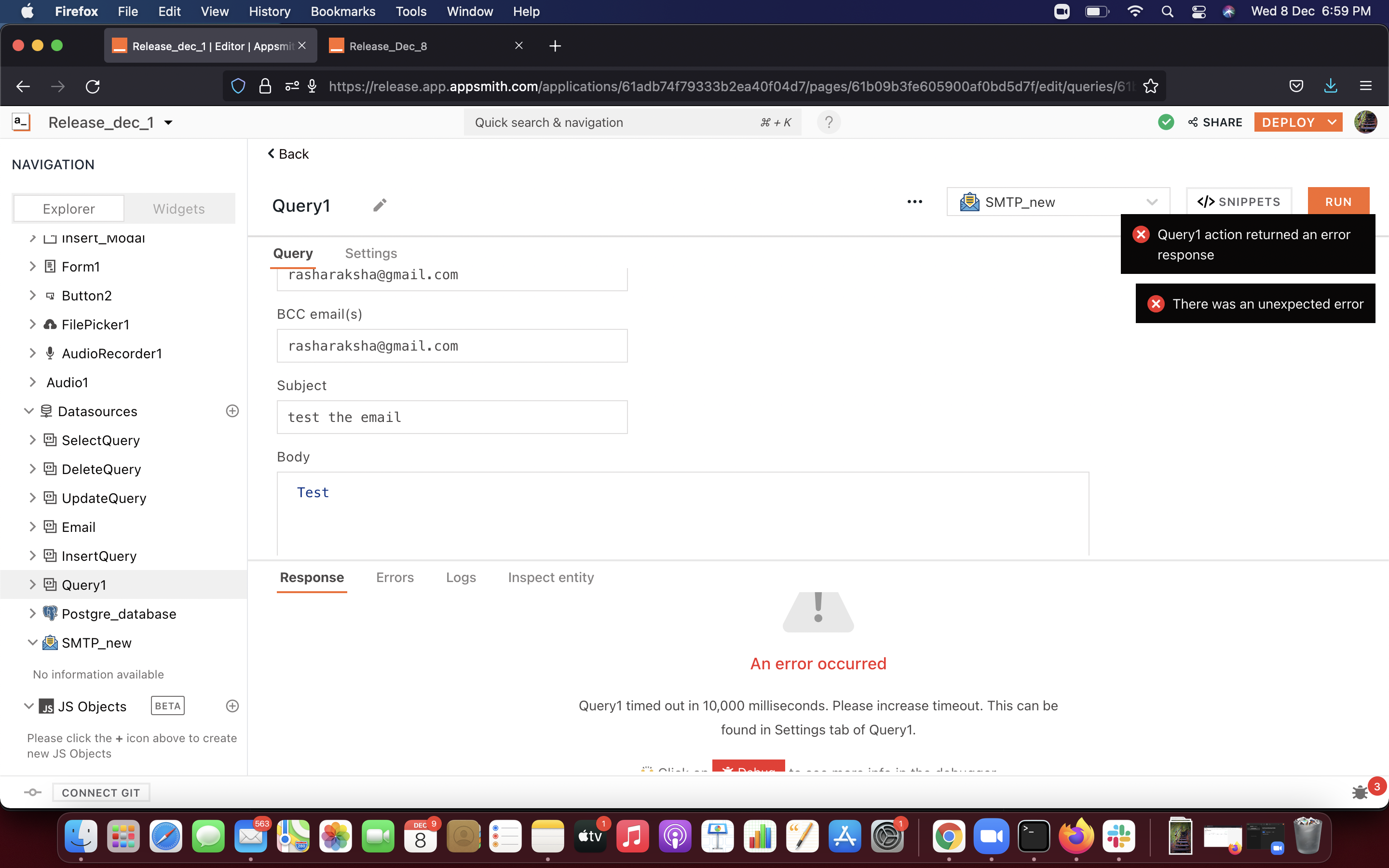Save page to Pocket
The image size is (1389, 868).
[1296, 86]
